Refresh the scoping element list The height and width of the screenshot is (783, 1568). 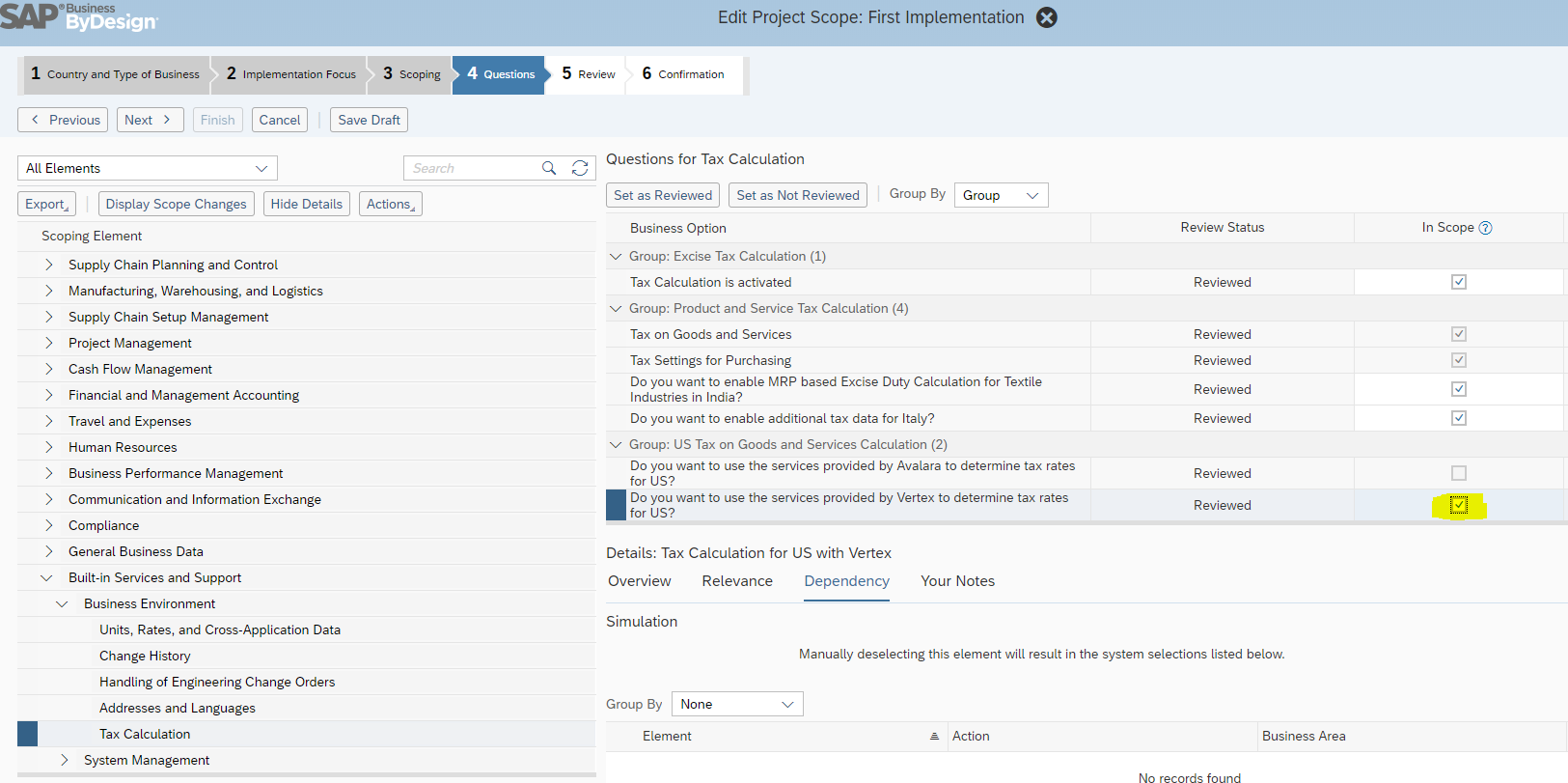point(580,168)
